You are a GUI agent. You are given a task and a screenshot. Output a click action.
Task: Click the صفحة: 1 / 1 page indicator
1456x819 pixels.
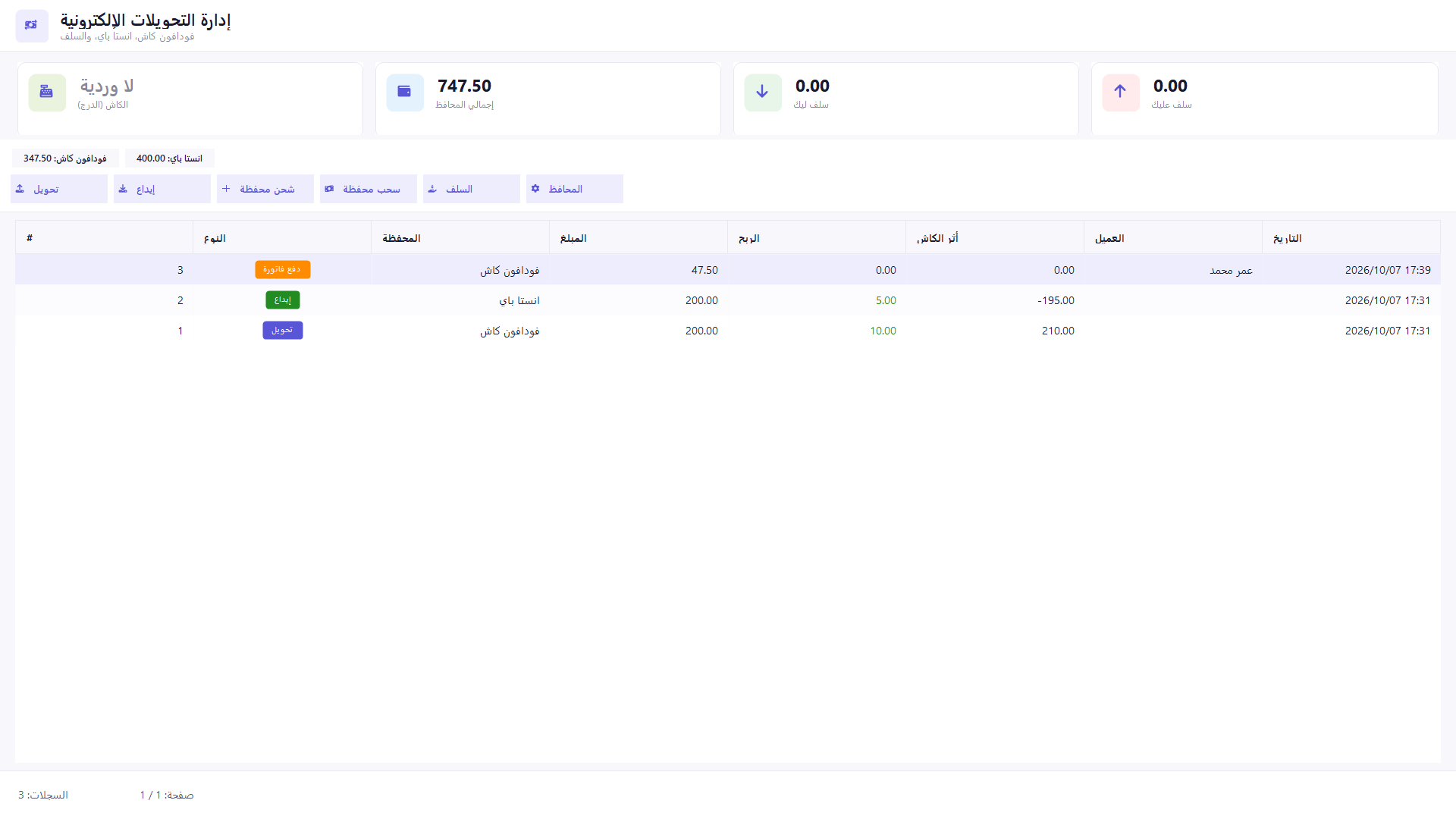tap(167, 795)
